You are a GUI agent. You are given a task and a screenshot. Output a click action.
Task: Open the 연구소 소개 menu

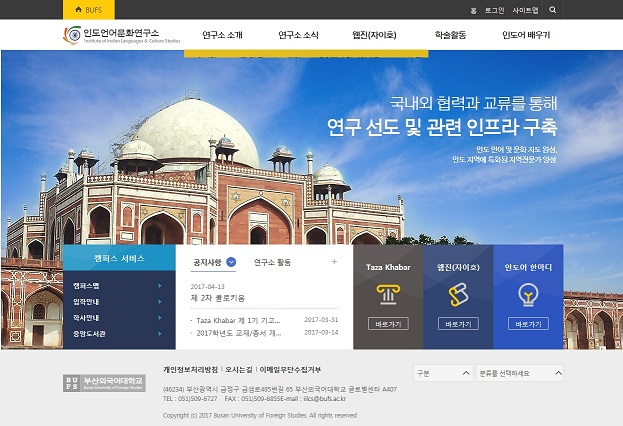[x=222, y=35]
